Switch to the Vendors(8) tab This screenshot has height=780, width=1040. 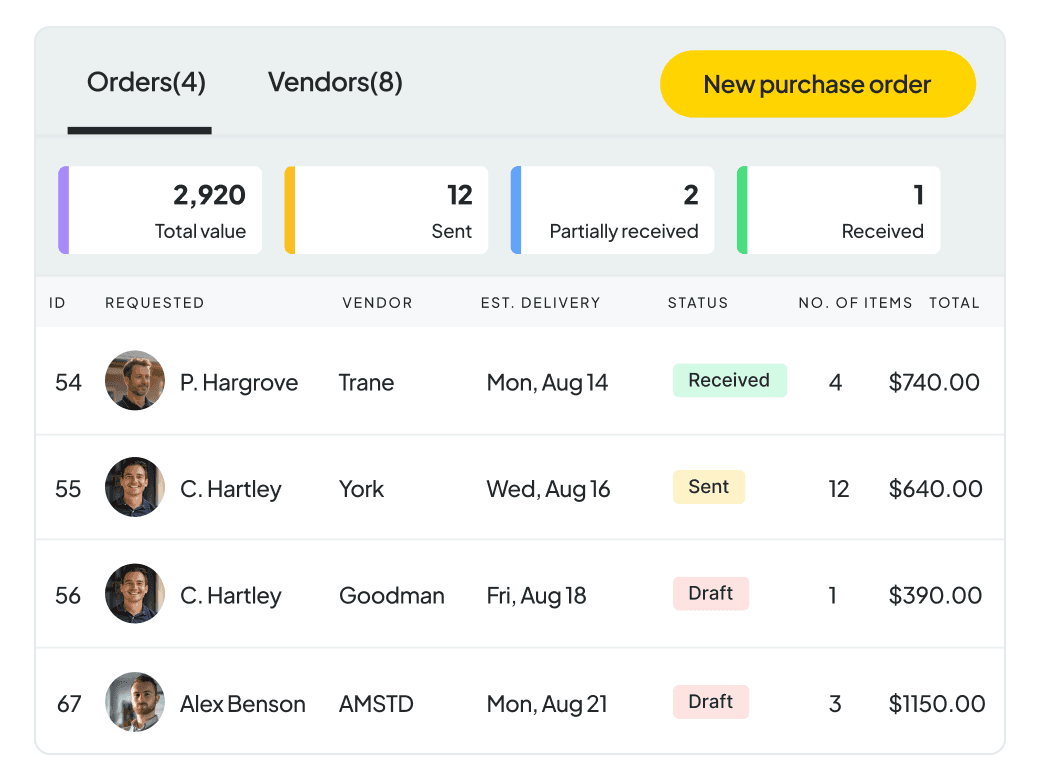tap(335, 83)
